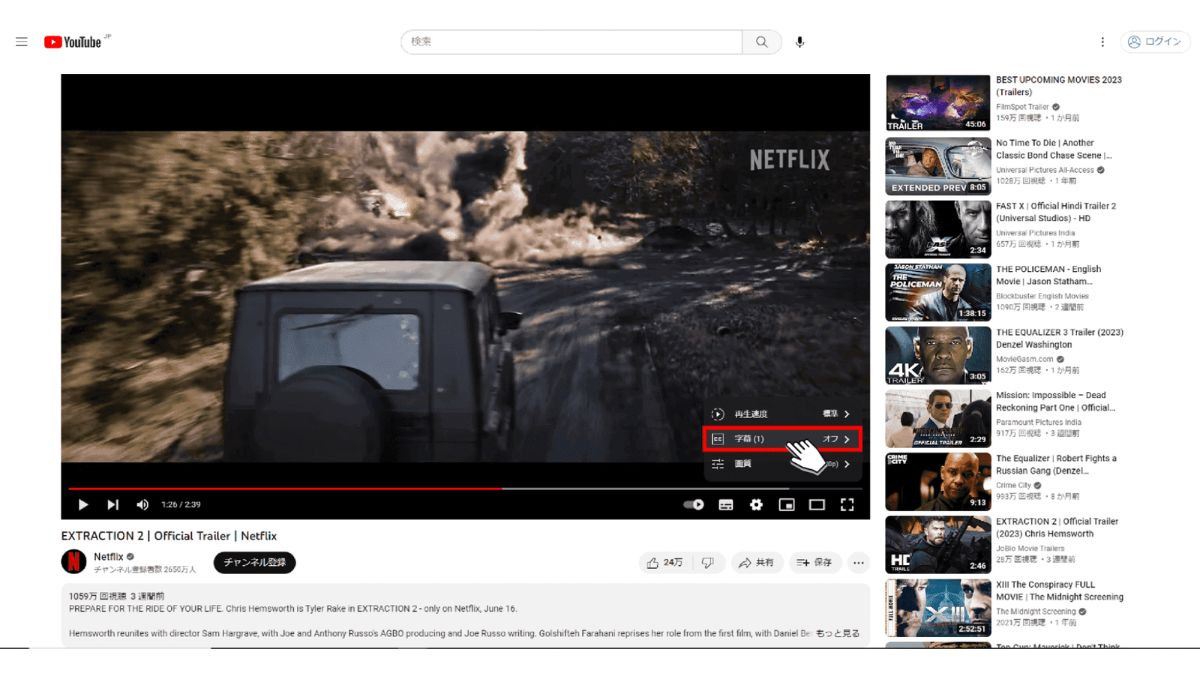Visit the FilmSpot Trailer channel name
The height and width of the screenshot is (675, 1200).
click(x=1023, y=107)
